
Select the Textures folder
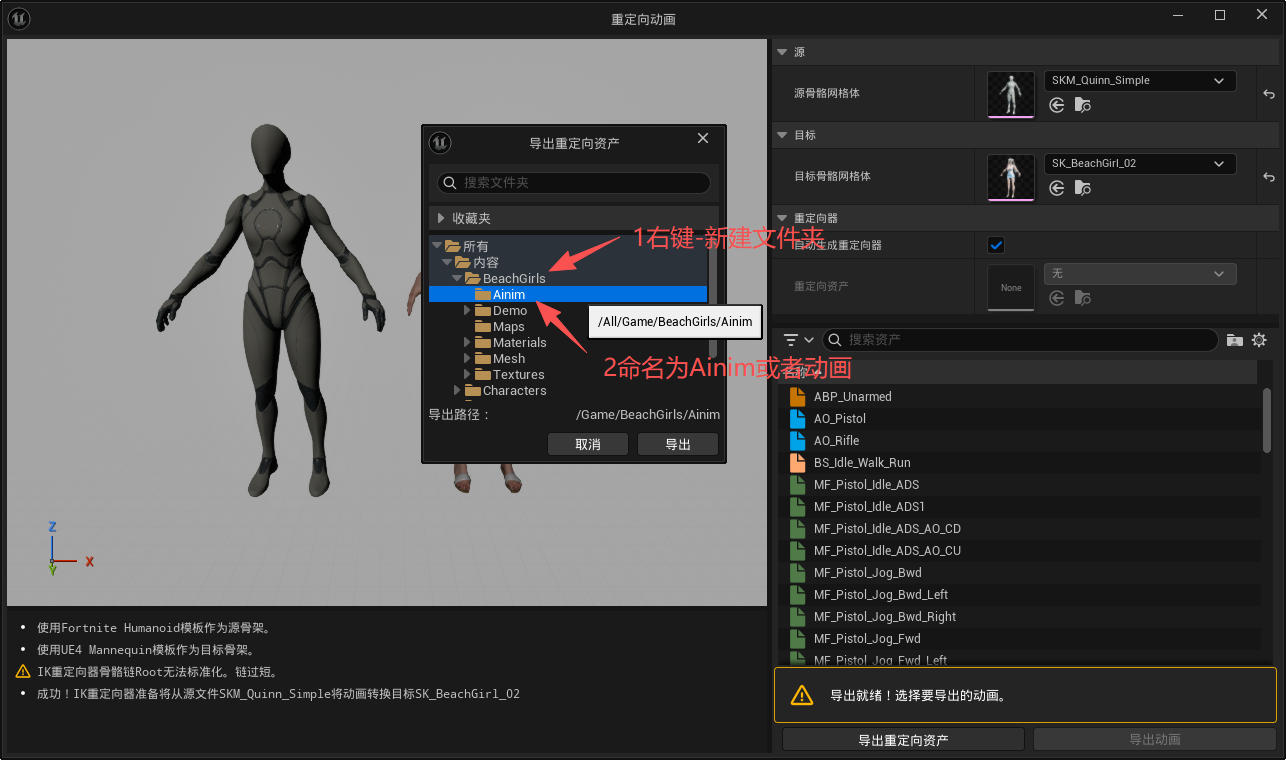(568, 374)
